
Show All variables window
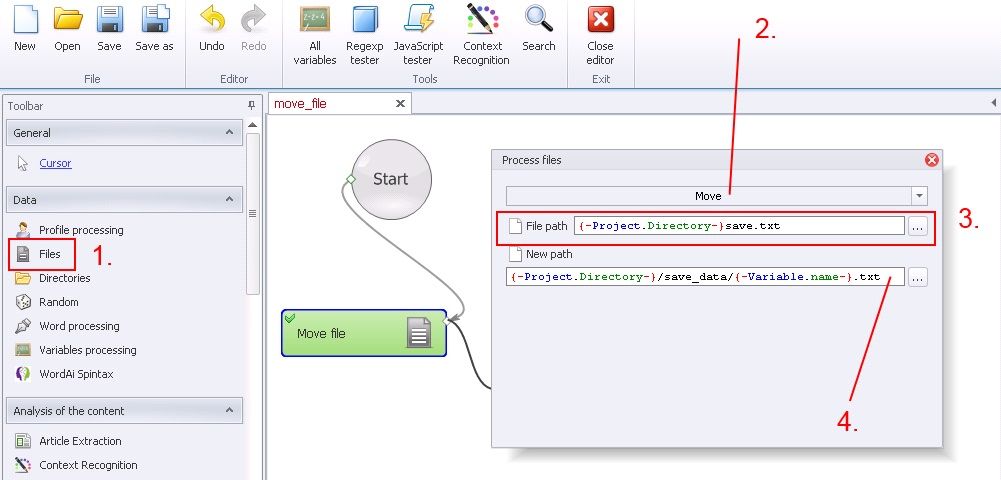coord(314,21)
